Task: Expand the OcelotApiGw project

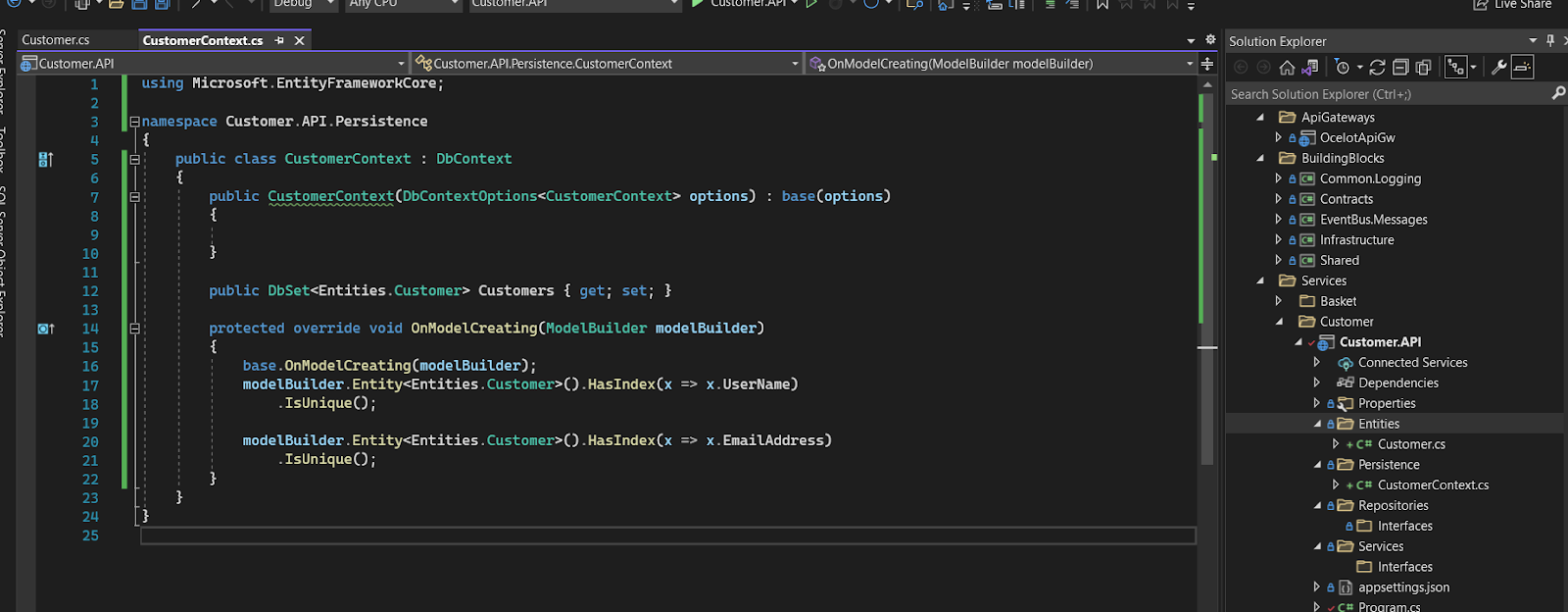Action: pyautogui.click(x=1278, y=138)
